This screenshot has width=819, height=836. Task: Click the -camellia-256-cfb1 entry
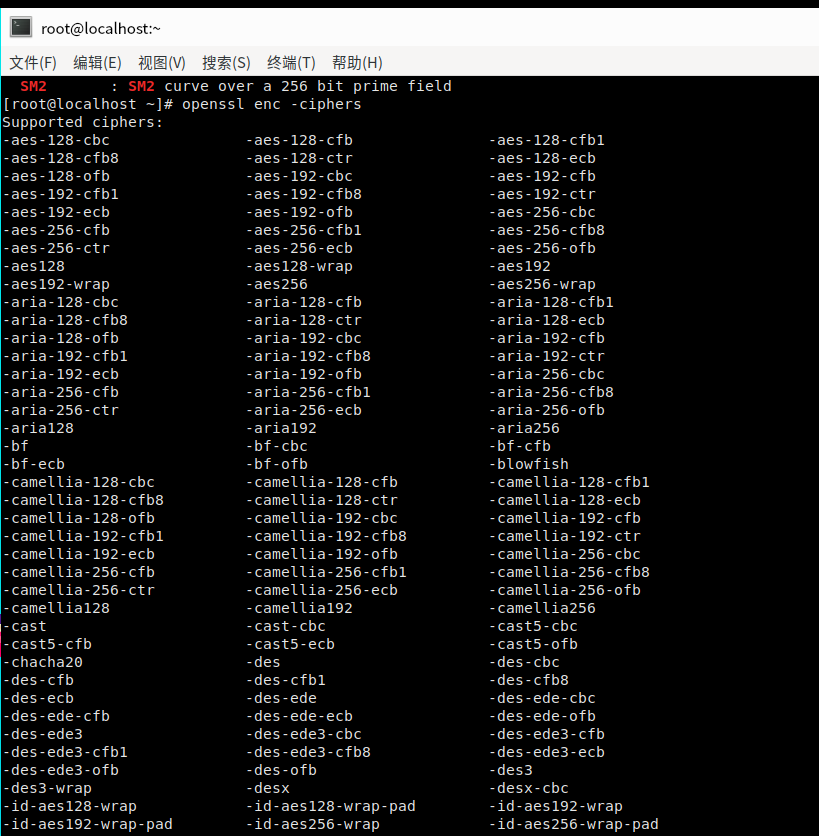[326, 572]
